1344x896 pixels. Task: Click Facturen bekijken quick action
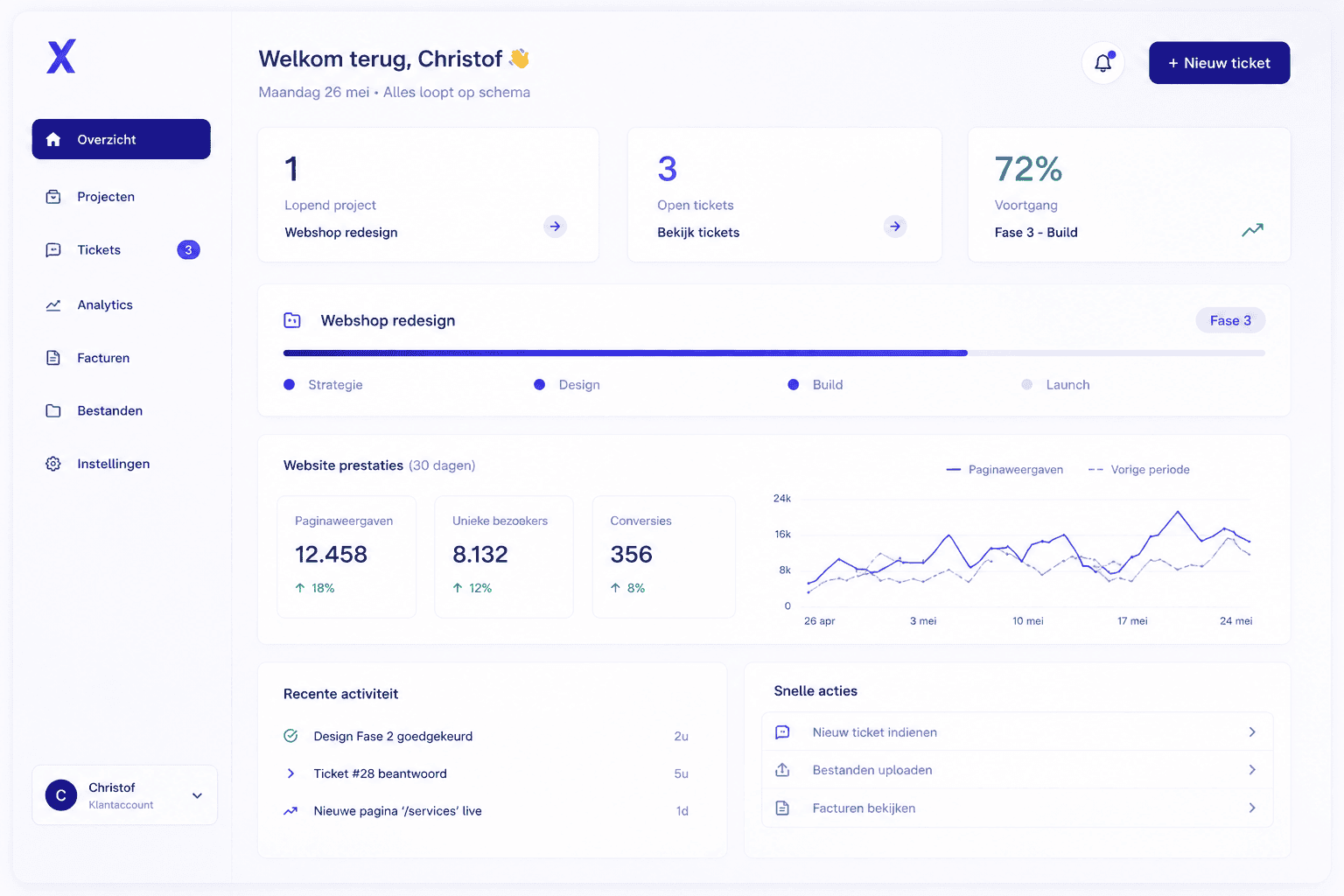[1018, 808]
